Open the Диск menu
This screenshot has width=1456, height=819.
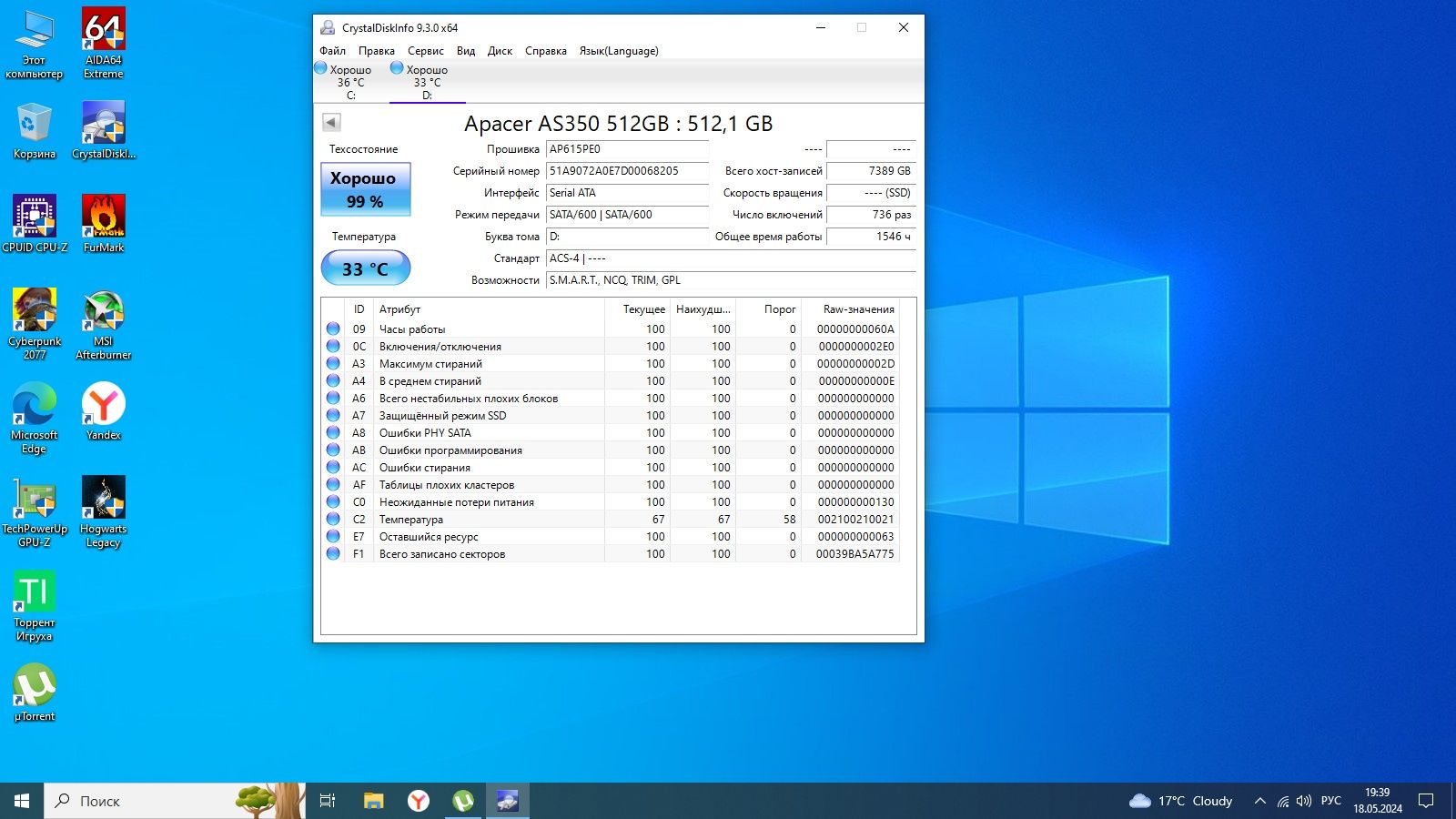pos(500,51)
